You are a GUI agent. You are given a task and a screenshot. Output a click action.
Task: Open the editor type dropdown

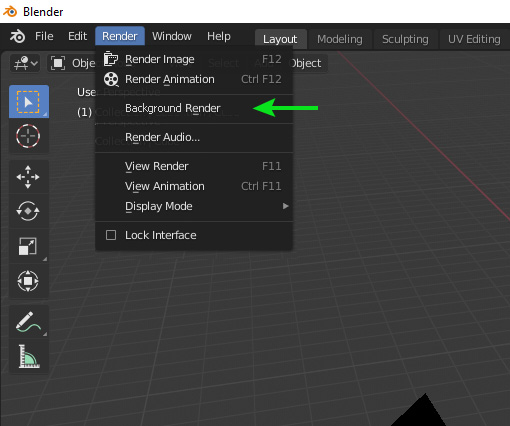click(25, 63)
